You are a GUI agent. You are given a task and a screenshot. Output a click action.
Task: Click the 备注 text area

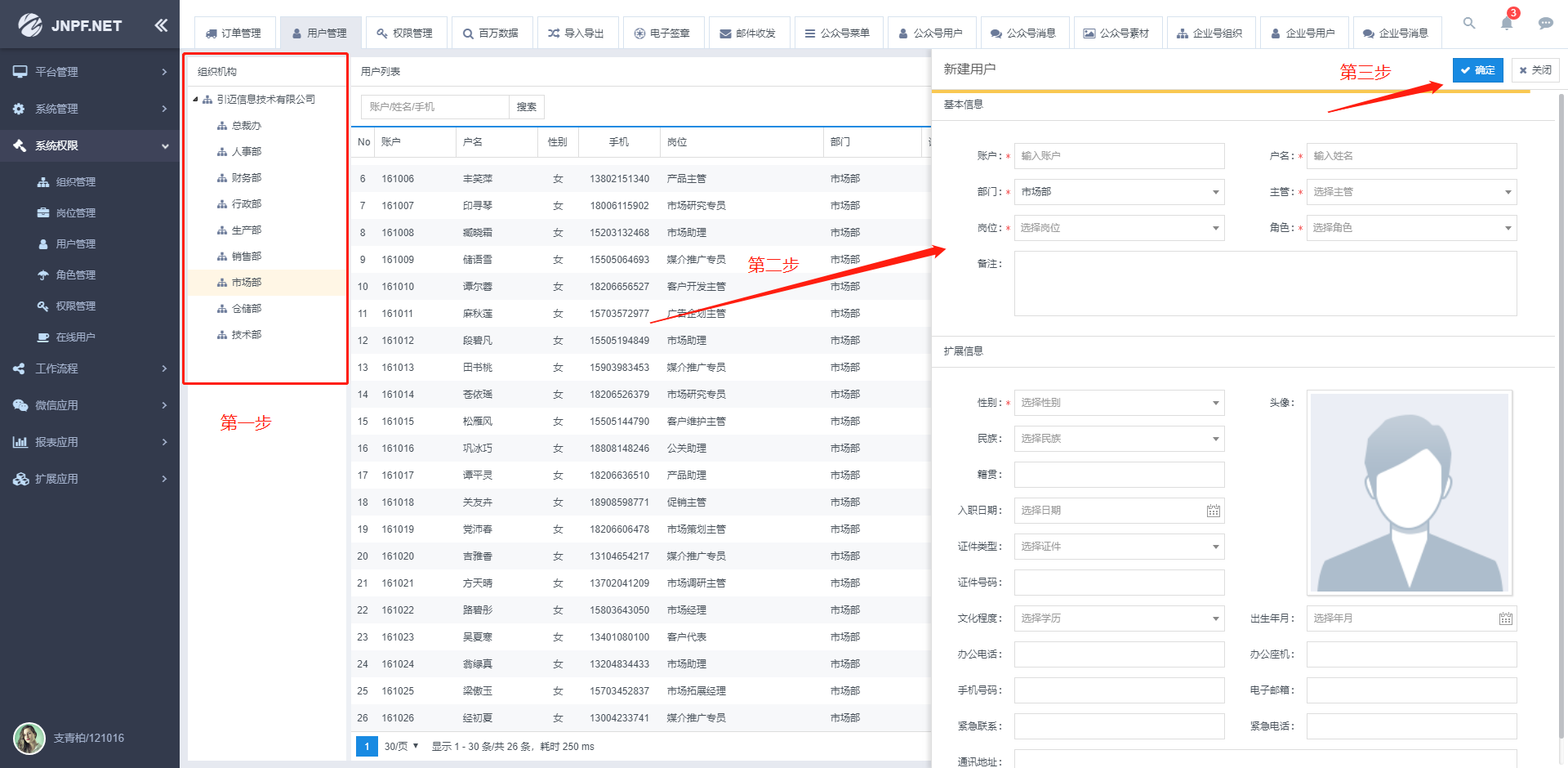[1265, 284]
